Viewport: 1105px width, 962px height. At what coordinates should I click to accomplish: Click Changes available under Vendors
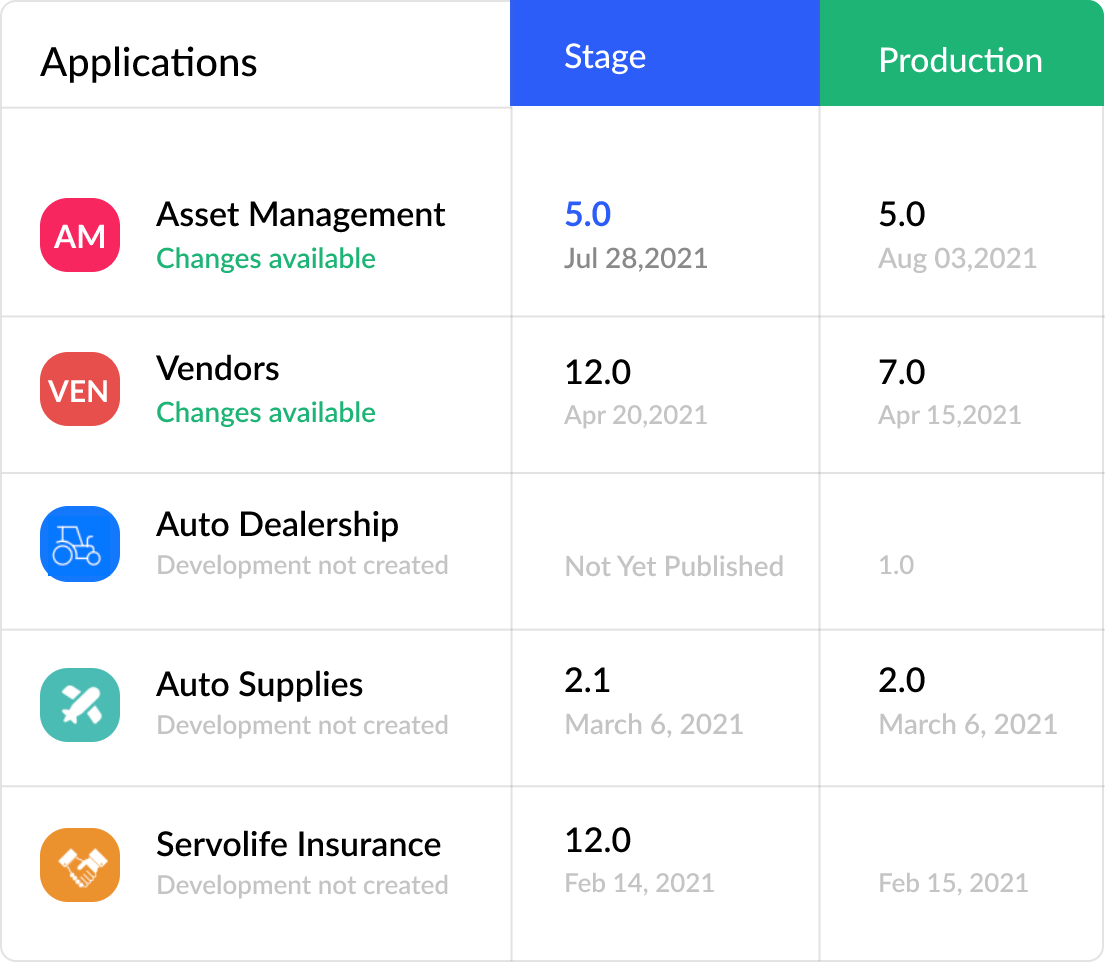[266, 412]
